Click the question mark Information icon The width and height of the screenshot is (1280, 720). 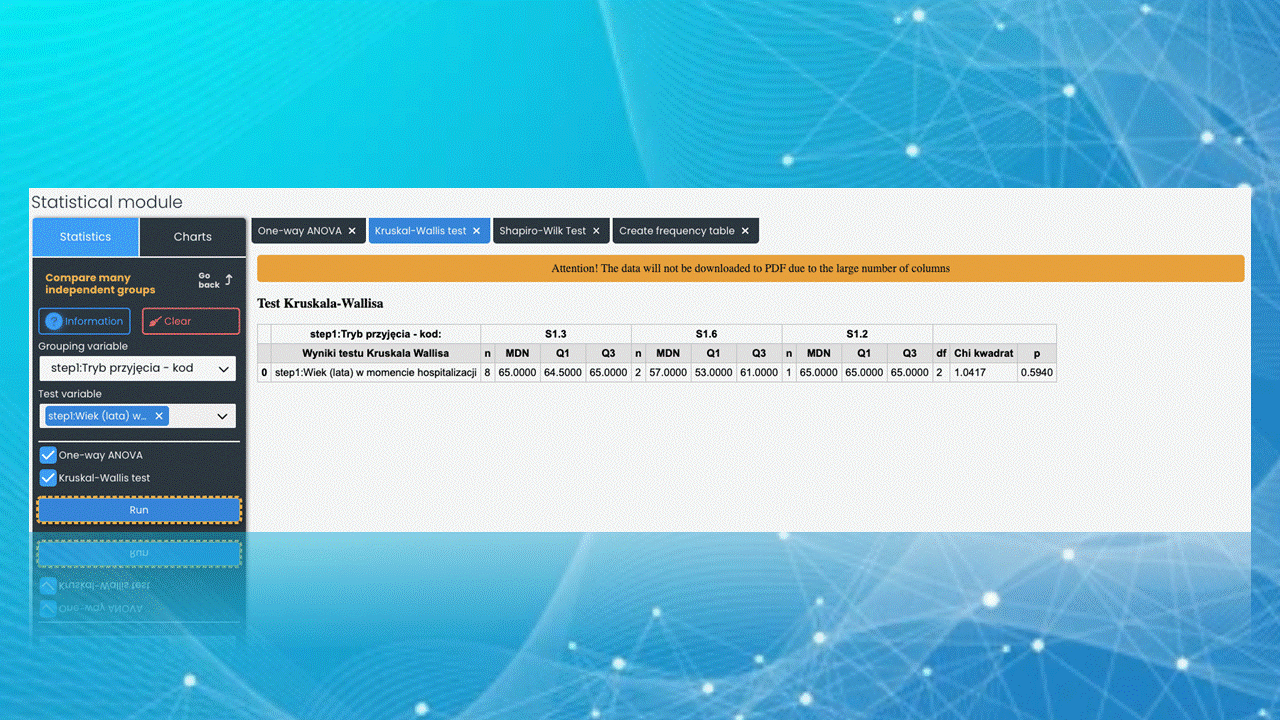(54, 321)
